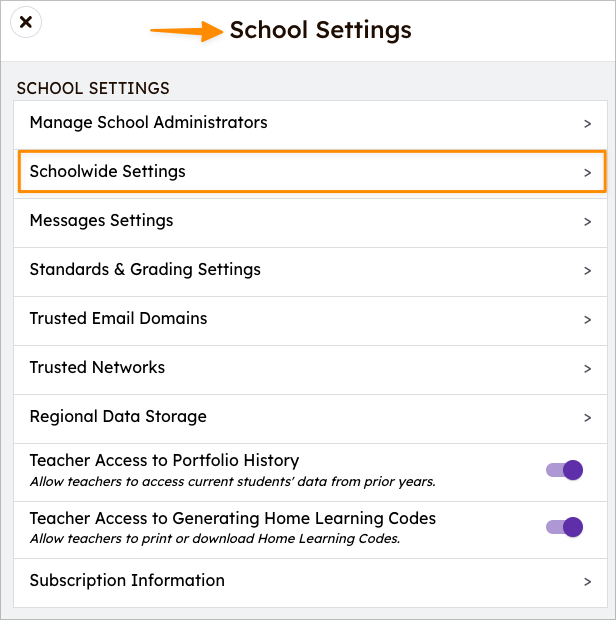Viewport: 616px width, 620px height.
Task: Open Trusted Networks settings
Action: [x=310, y=369]
